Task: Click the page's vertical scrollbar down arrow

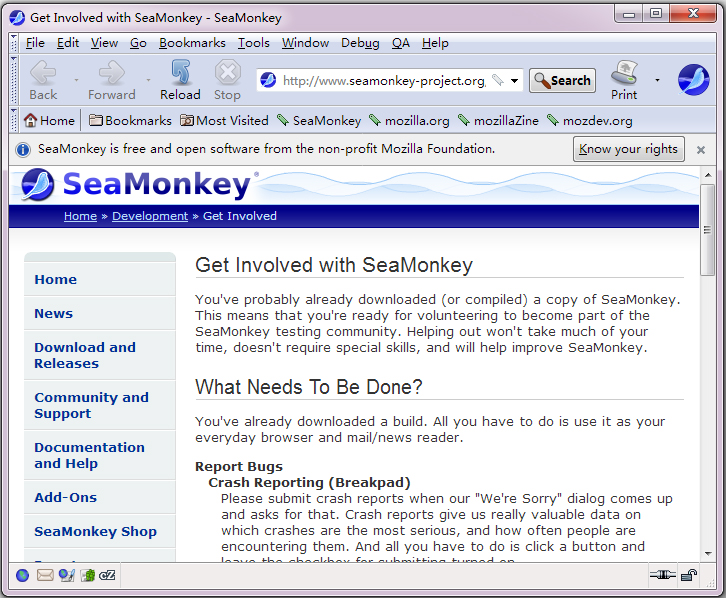Action: pos(708,553)
